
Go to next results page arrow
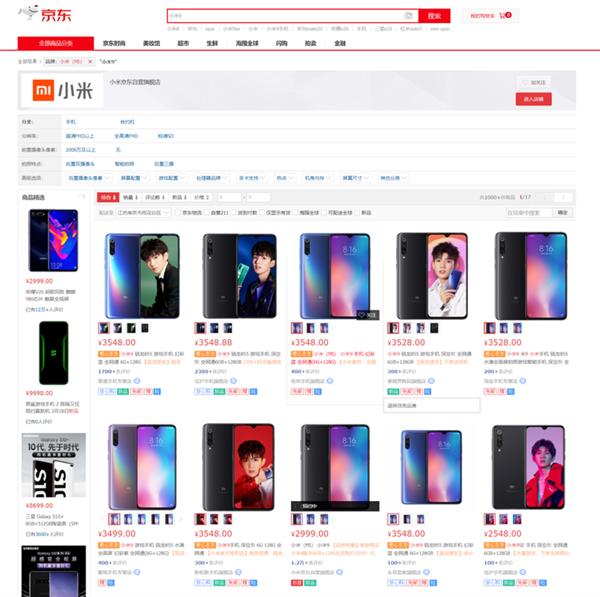coord(563,197)
